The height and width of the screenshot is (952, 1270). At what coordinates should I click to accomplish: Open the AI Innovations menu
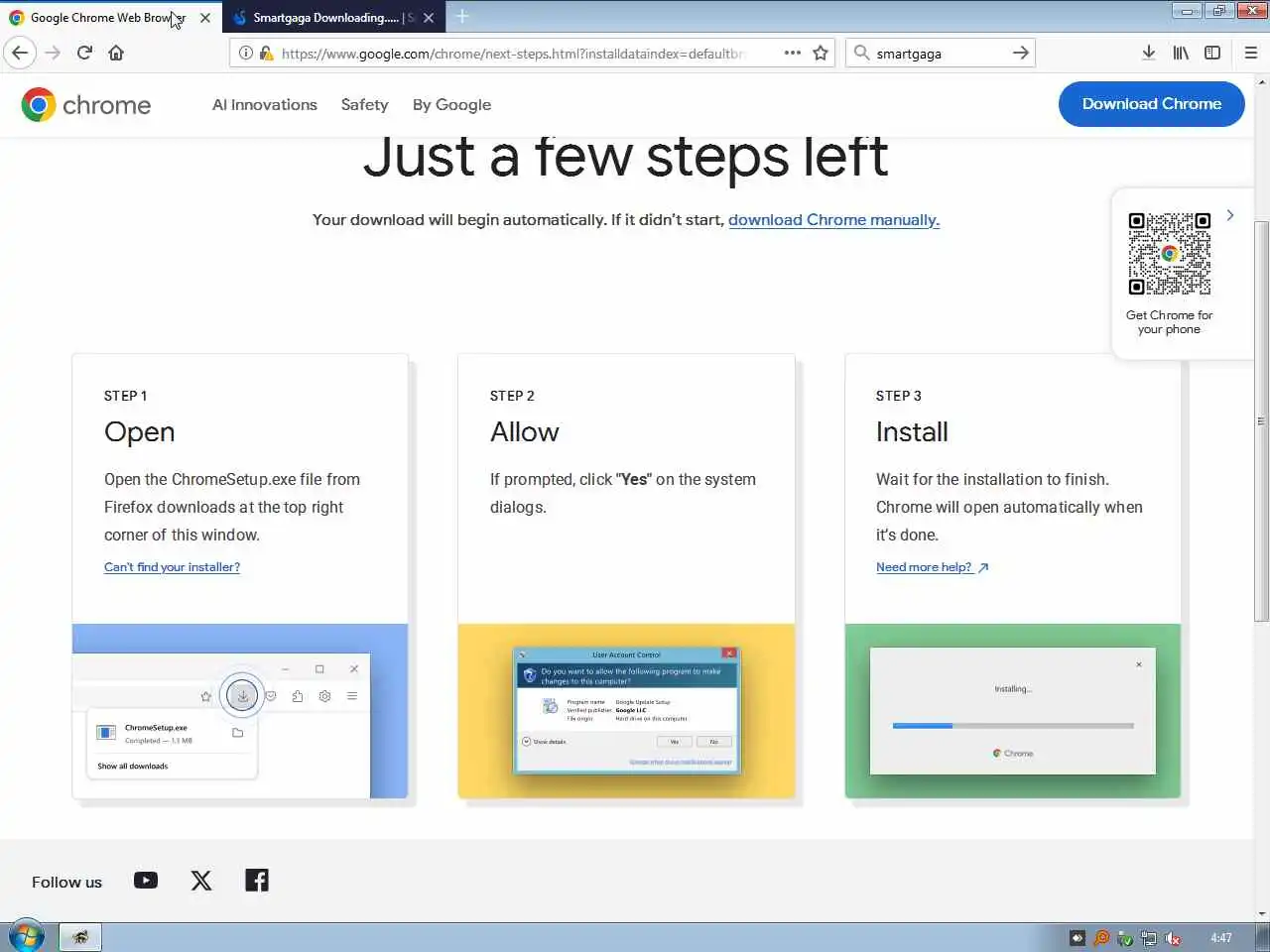point(265,104)
